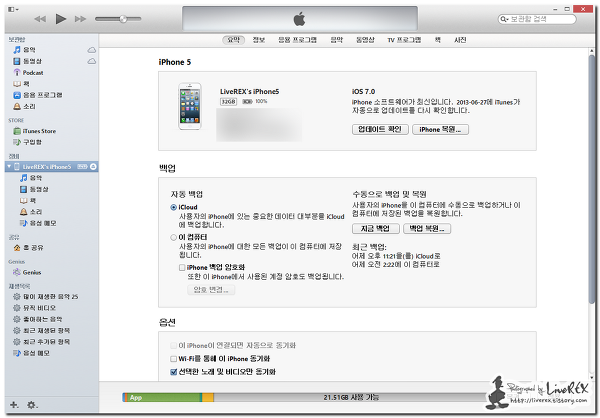
Task: Click the 업데이트 확인 button
Action: point(380,129)
